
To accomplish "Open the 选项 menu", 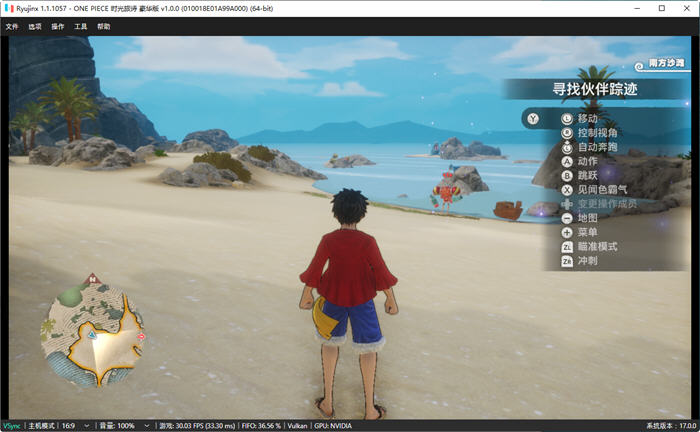I will (x=35, y=26).
